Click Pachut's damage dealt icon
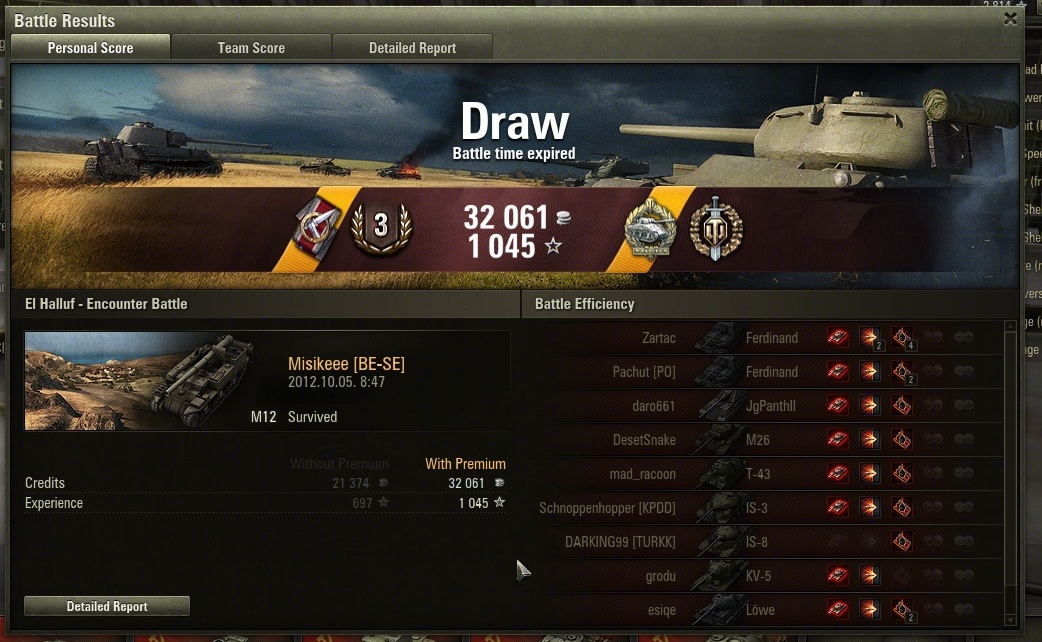 (869, 372)
